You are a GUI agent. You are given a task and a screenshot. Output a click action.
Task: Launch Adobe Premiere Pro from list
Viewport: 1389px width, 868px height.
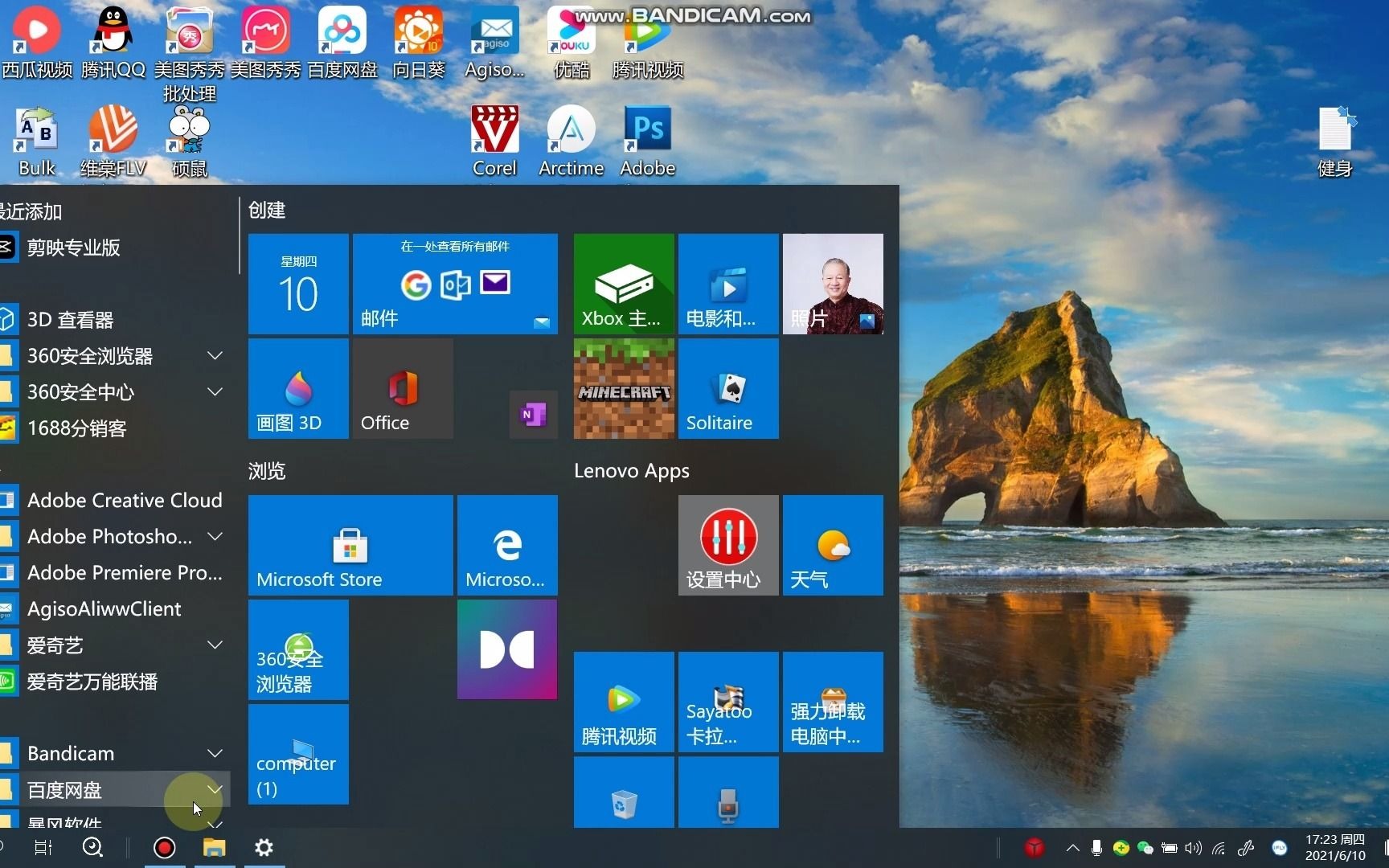click(115, 572)
